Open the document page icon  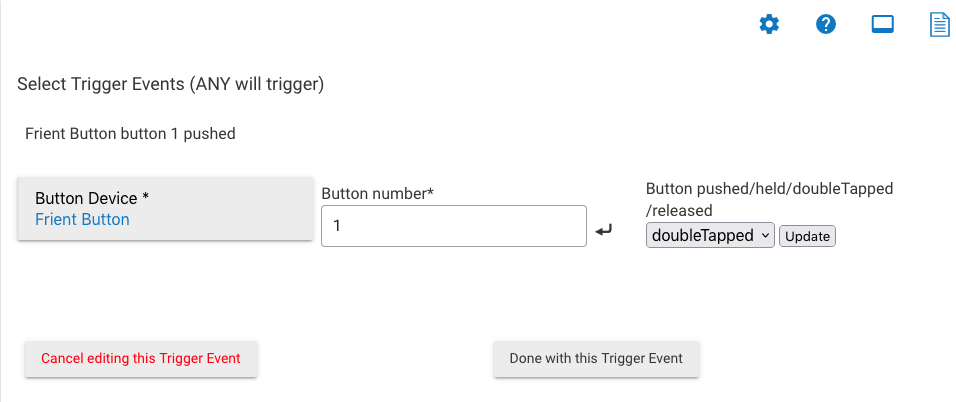coord(939,25)
